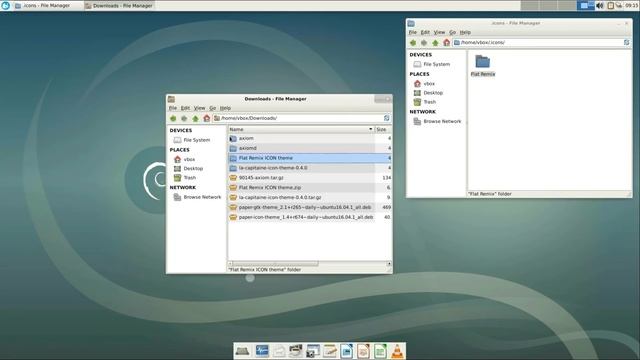Viewport: 640px width, 360px height.
Task: Select the axiom folder row
Action: pyautogui.click(x=309, y=138)
